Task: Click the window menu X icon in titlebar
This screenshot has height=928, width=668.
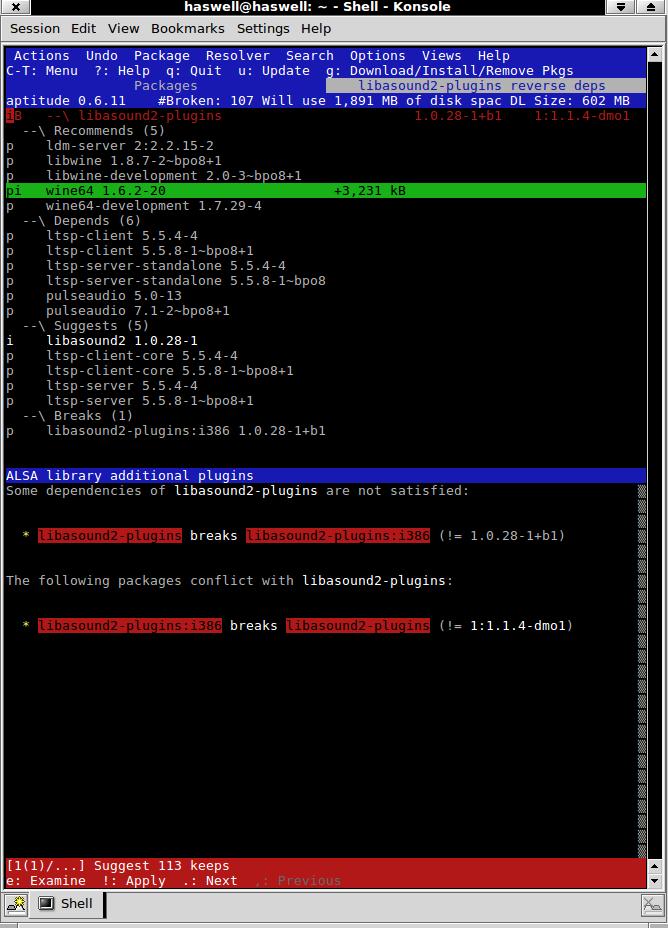Action: pos(16,7)
